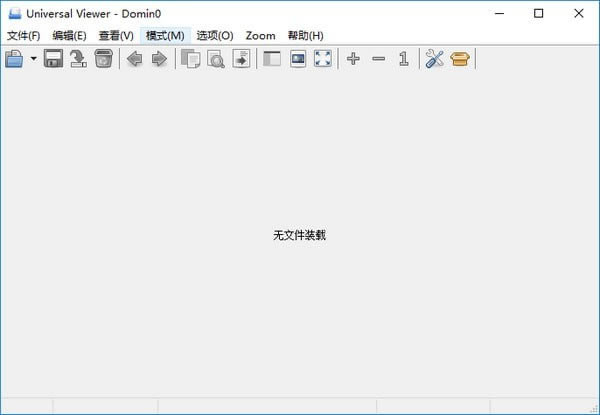Open plugins with the box icon
The height and width of the screenshot is (415, 600).
click(x=460, y=59)
